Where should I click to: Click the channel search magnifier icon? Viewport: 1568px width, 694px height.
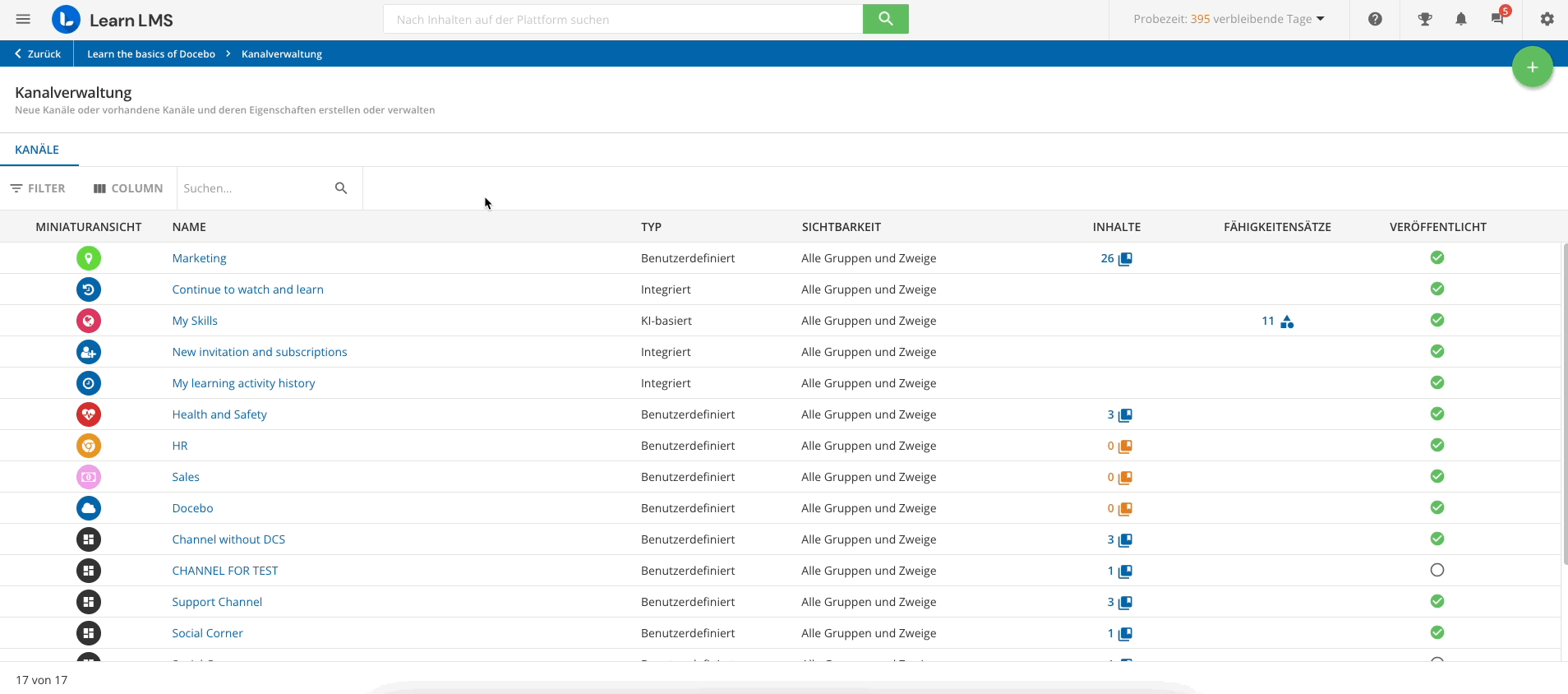coord(341,188)
